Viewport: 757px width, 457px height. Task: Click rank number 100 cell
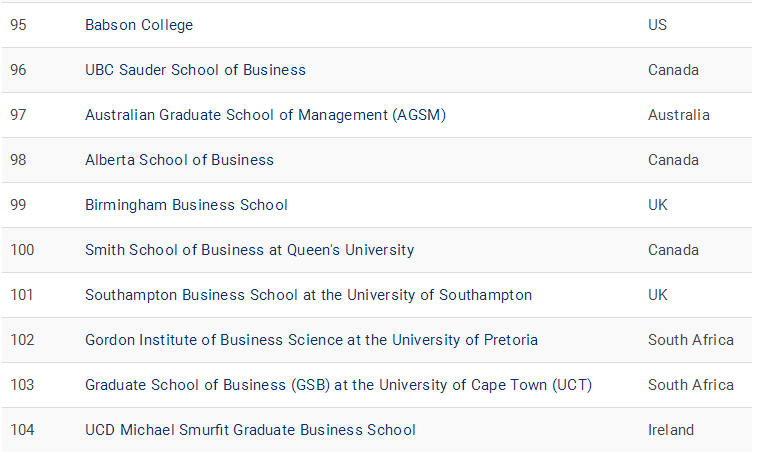[x=22, y=250]
